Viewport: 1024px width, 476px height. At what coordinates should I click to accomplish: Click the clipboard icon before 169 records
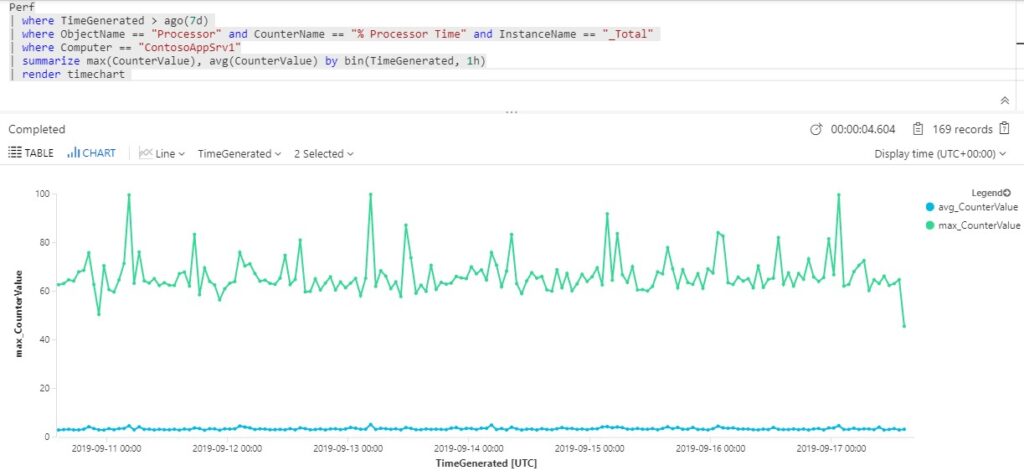pyautogui.click(x=918, y=129)
